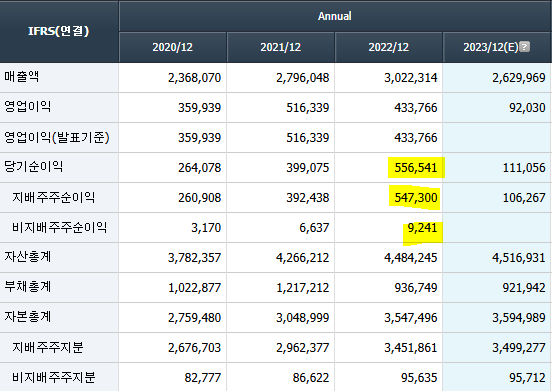Click the 264,078 net income value
The image size is (552, 391).
(x=200, y=168)
